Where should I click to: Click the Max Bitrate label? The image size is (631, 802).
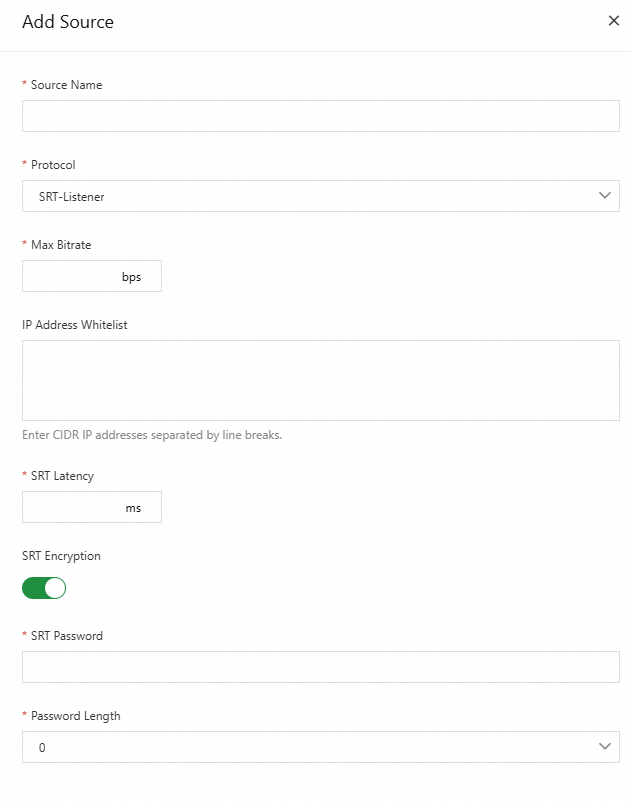click(61, 245)
